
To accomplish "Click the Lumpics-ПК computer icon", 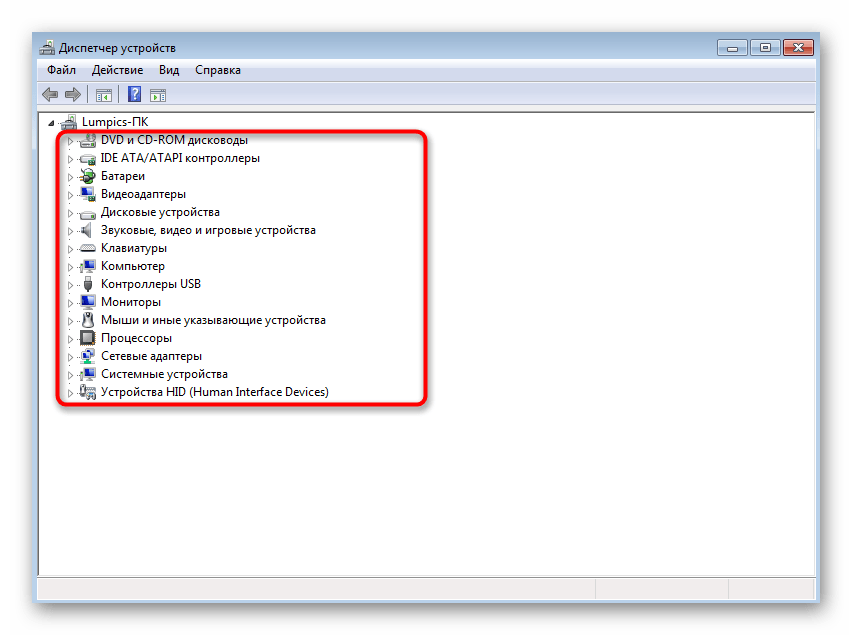I will [x=69, y=122].
